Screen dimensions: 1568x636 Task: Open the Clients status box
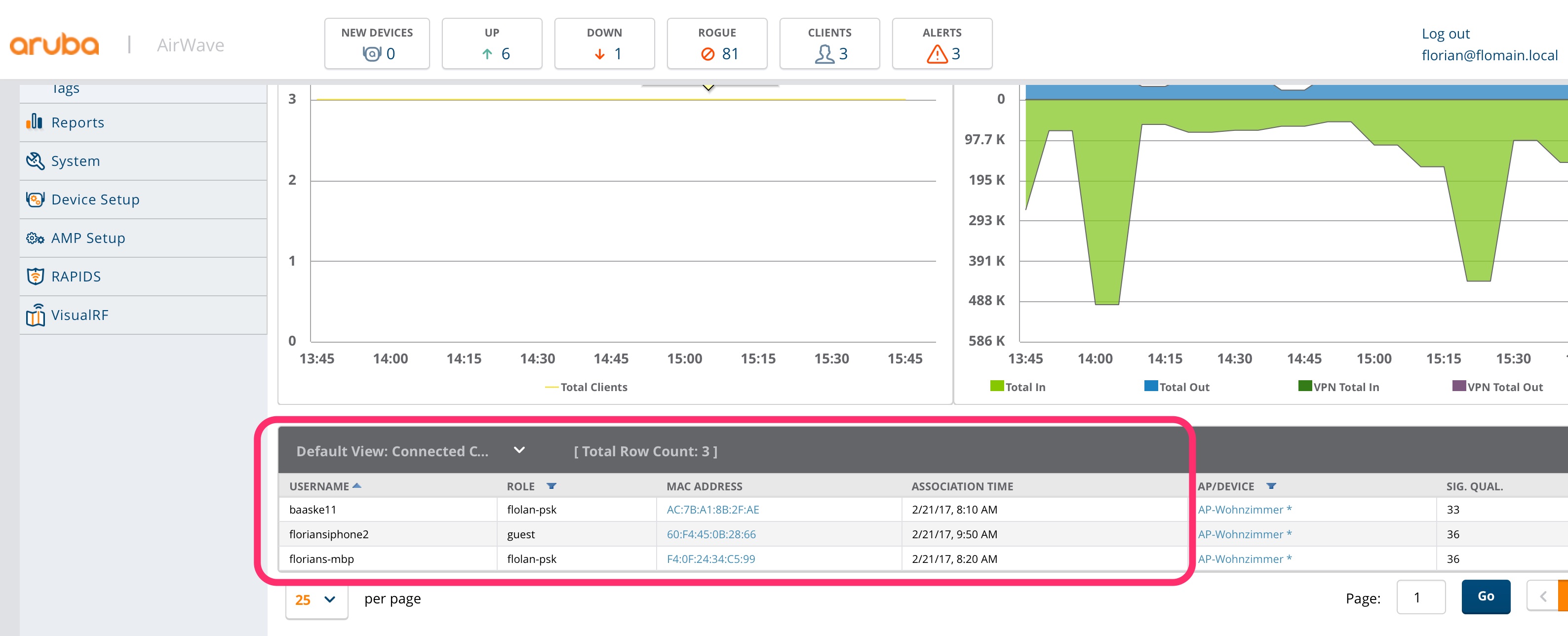tap(829, 44)
